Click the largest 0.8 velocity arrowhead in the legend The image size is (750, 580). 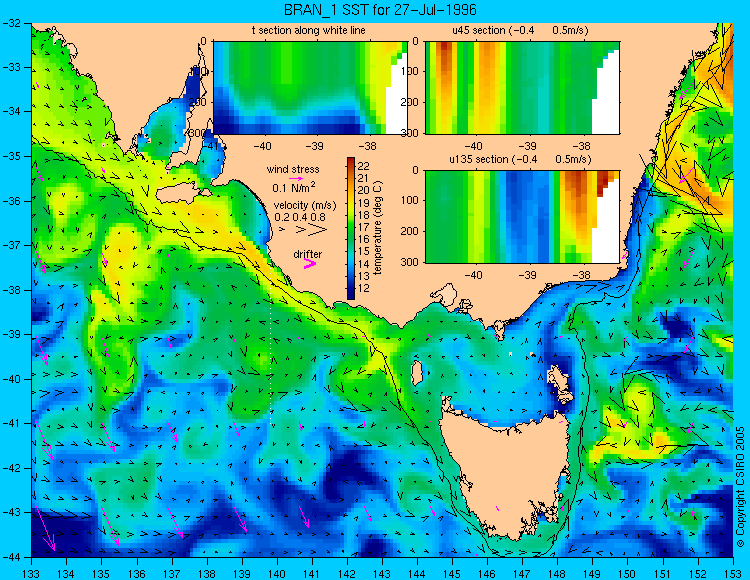318,229
